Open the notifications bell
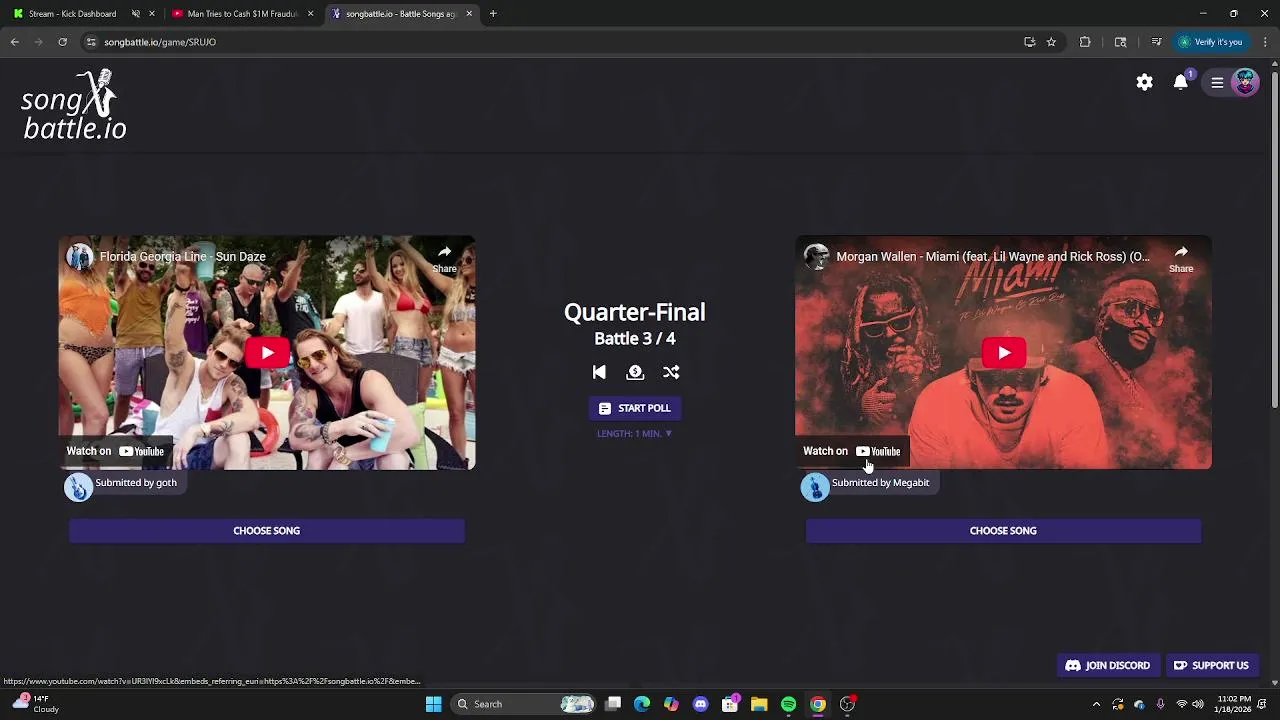This screenshot has height=720, width=1280. pos(1181,82)
